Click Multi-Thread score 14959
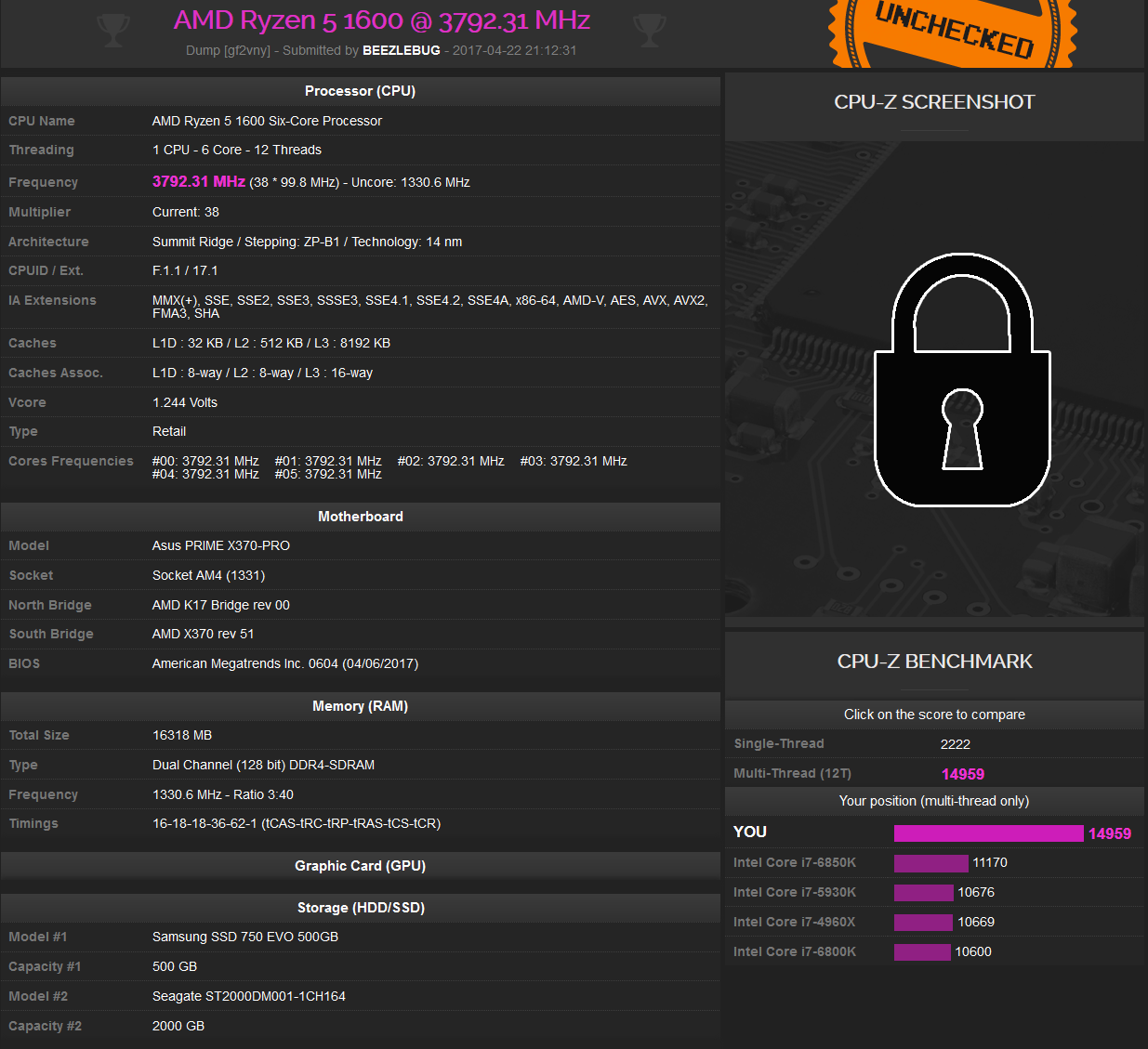 coord(962,774)
